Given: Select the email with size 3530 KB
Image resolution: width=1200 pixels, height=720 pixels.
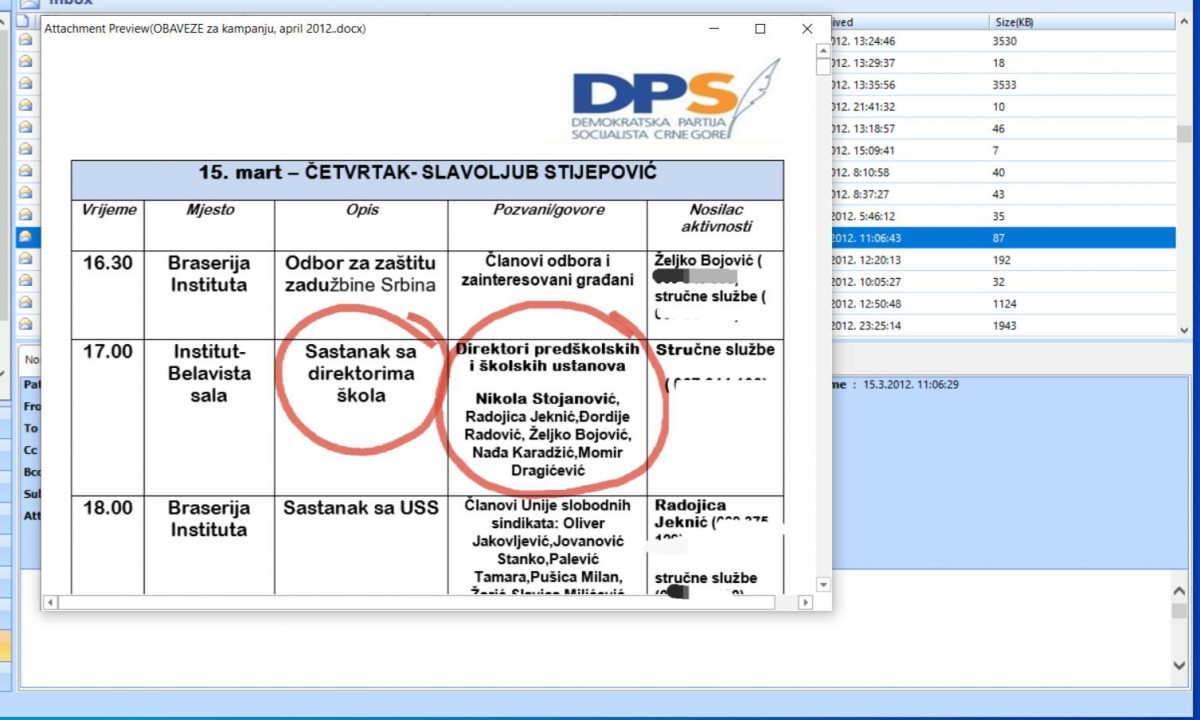Looking at the screenshot, I should [1000, 41].
